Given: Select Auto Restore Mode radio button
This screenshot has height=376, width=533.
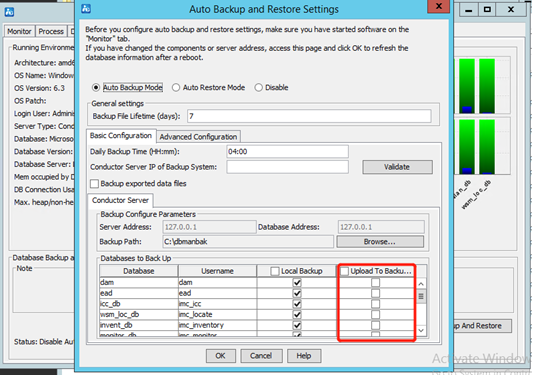Looking at the screenshot, I should click(176, 88).
